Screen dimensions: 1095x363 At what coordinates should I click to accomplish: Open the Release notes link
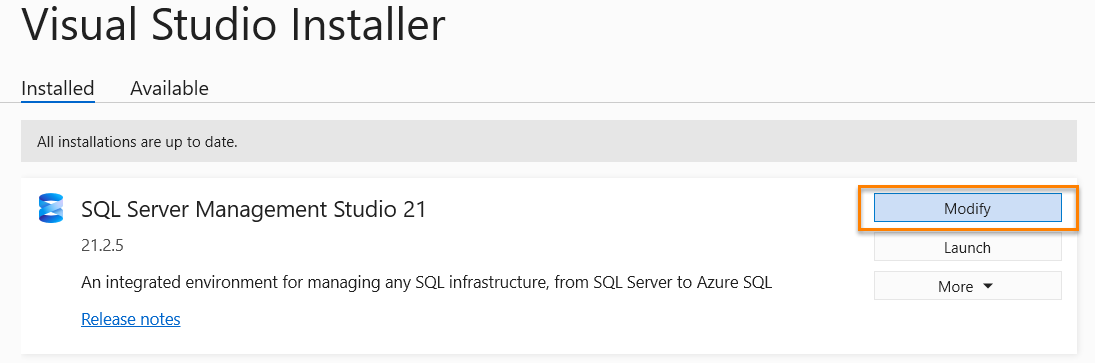131,319
